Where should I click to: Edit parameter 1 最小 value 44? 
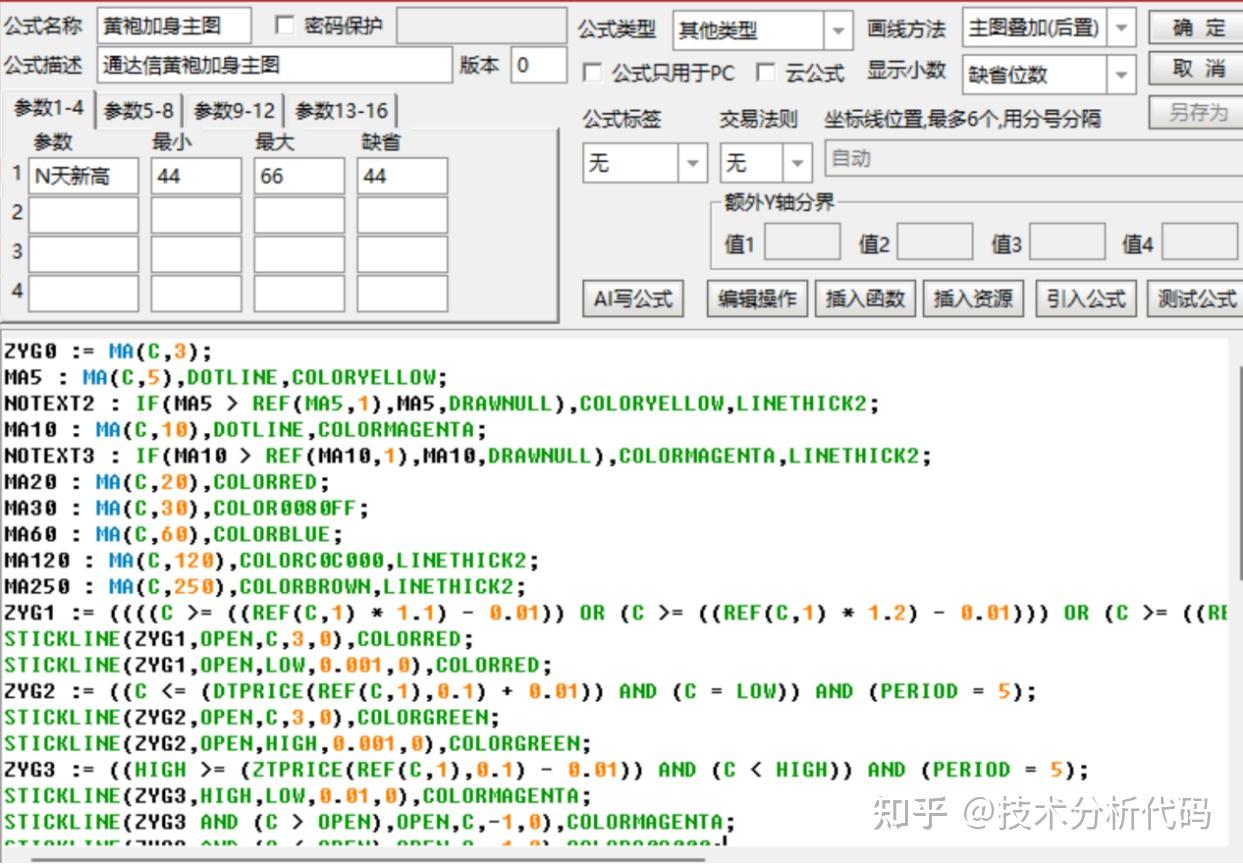(x=196, y=176)
